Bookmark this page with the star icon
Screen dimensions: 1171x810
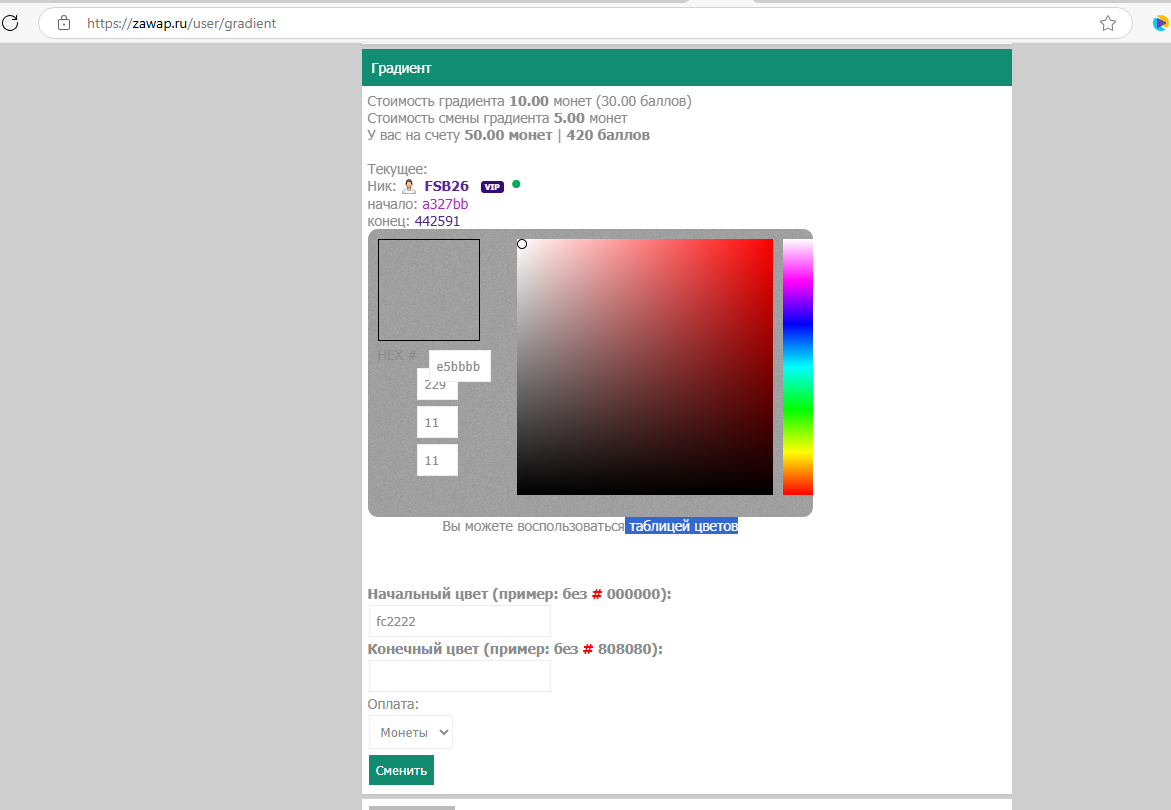1107,23
